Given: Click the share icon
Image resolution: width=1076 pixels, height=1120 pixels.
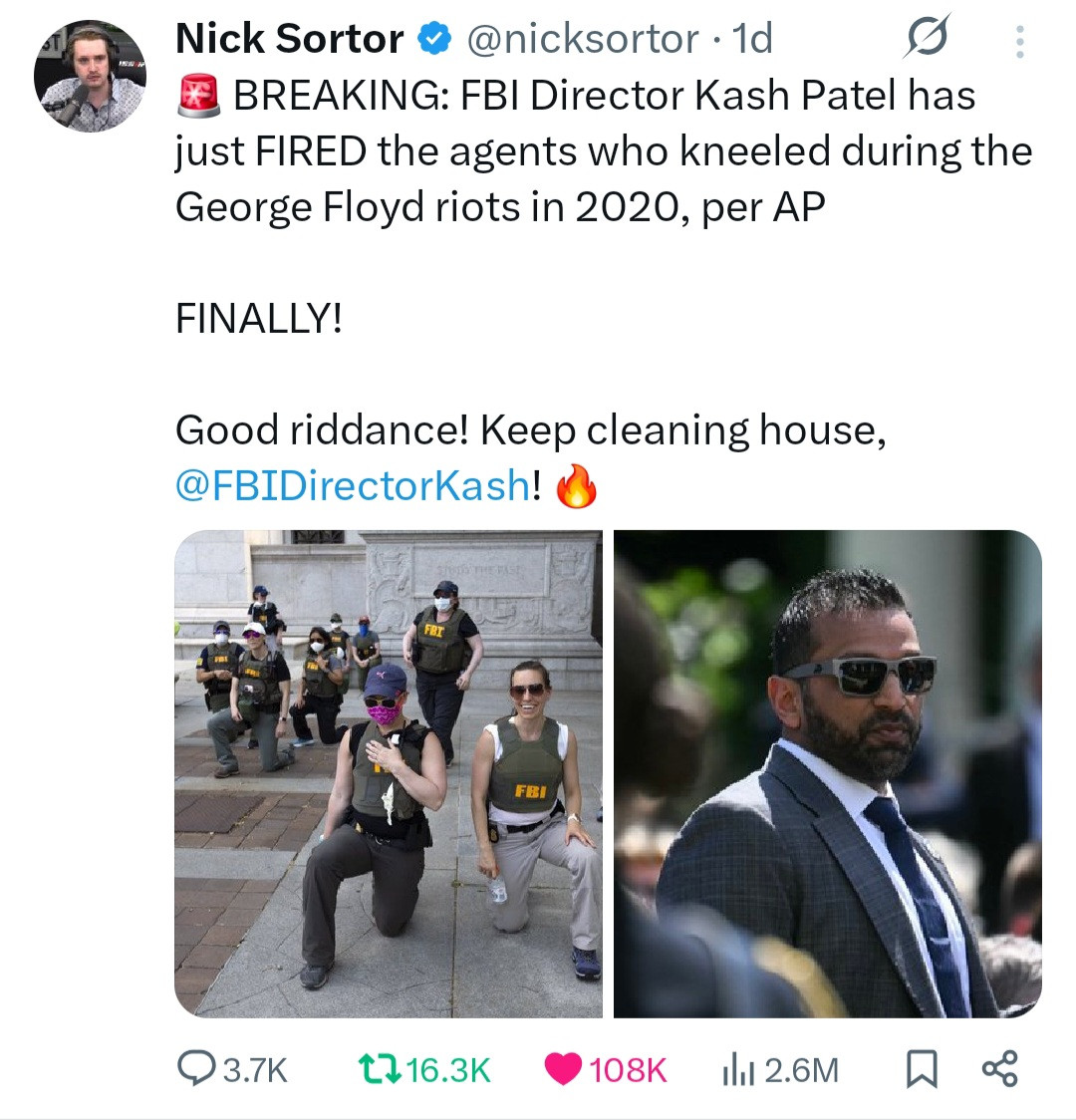Looking at the screenshot, I should [999, 1068].
